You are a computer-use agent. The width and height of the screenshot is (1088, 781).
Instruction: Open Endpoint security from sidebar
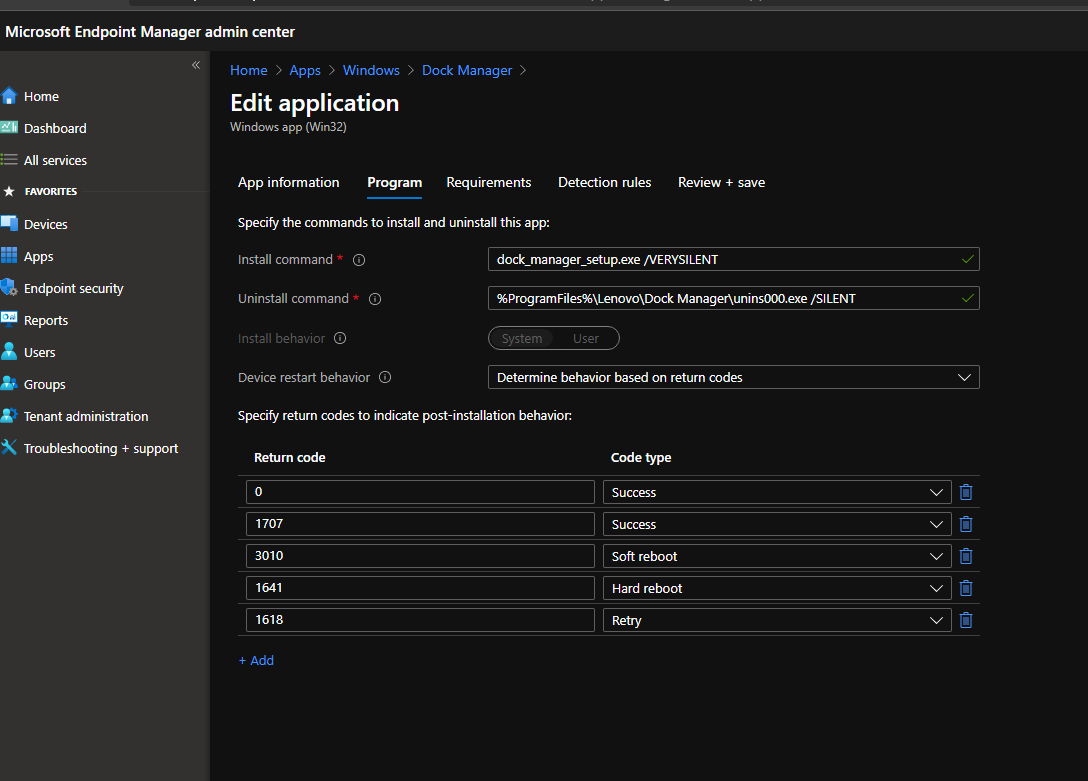(x=73, y=288)
